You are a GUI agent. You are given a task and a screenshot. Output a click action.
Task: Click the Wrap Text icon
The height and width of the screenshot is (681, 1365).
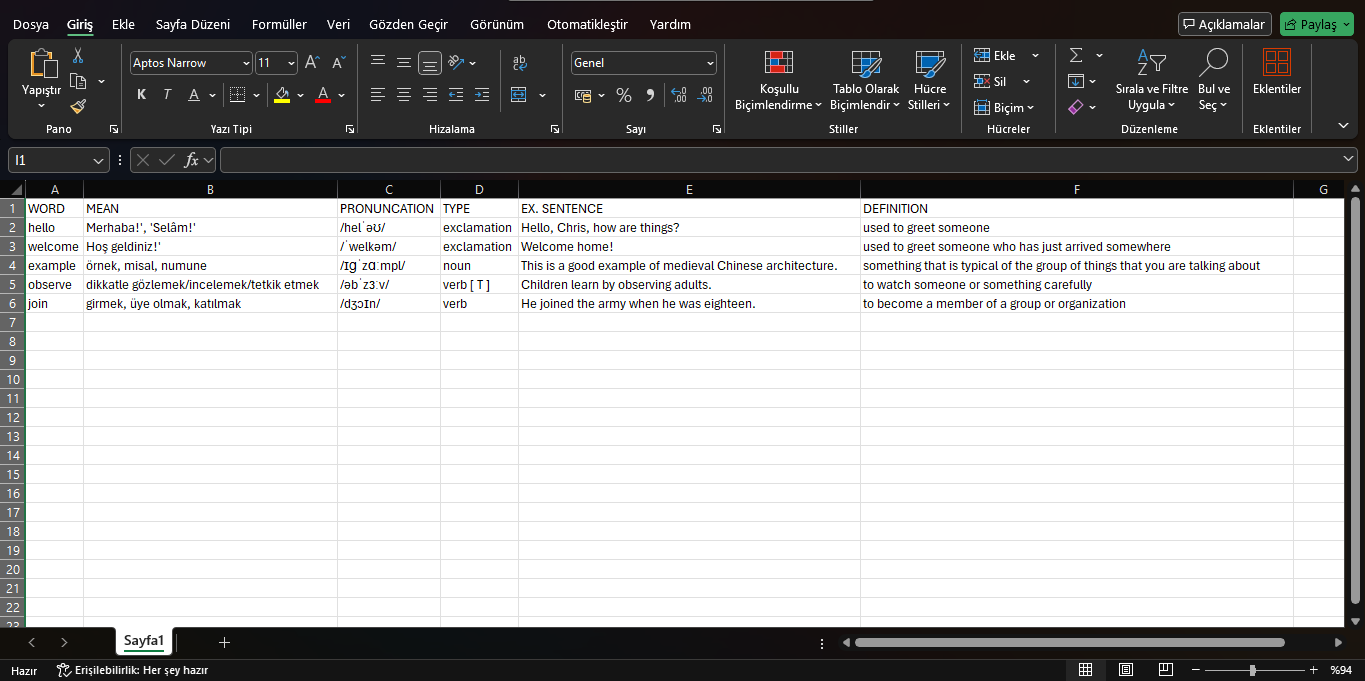[x=519, y=63]
